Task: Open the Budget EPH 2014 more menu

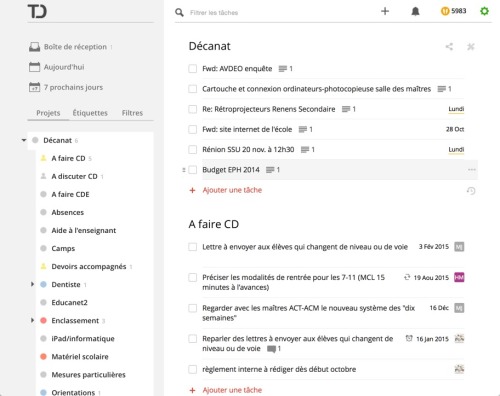Action: 472,170
